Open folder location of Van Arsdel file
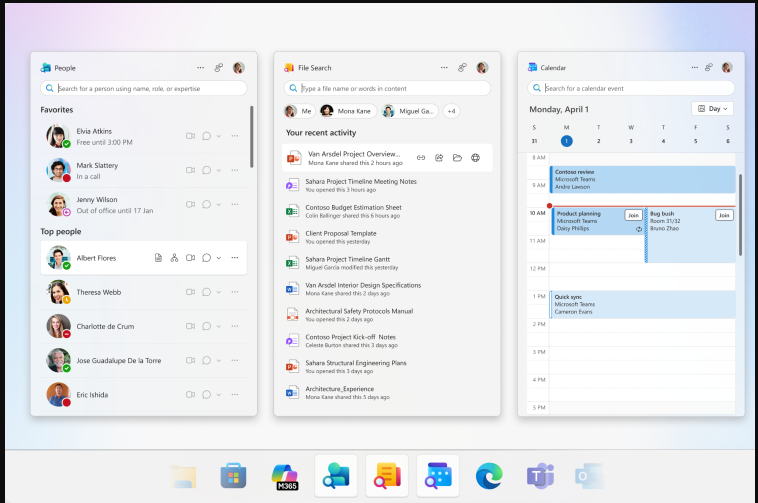 [x=457, y=158]
